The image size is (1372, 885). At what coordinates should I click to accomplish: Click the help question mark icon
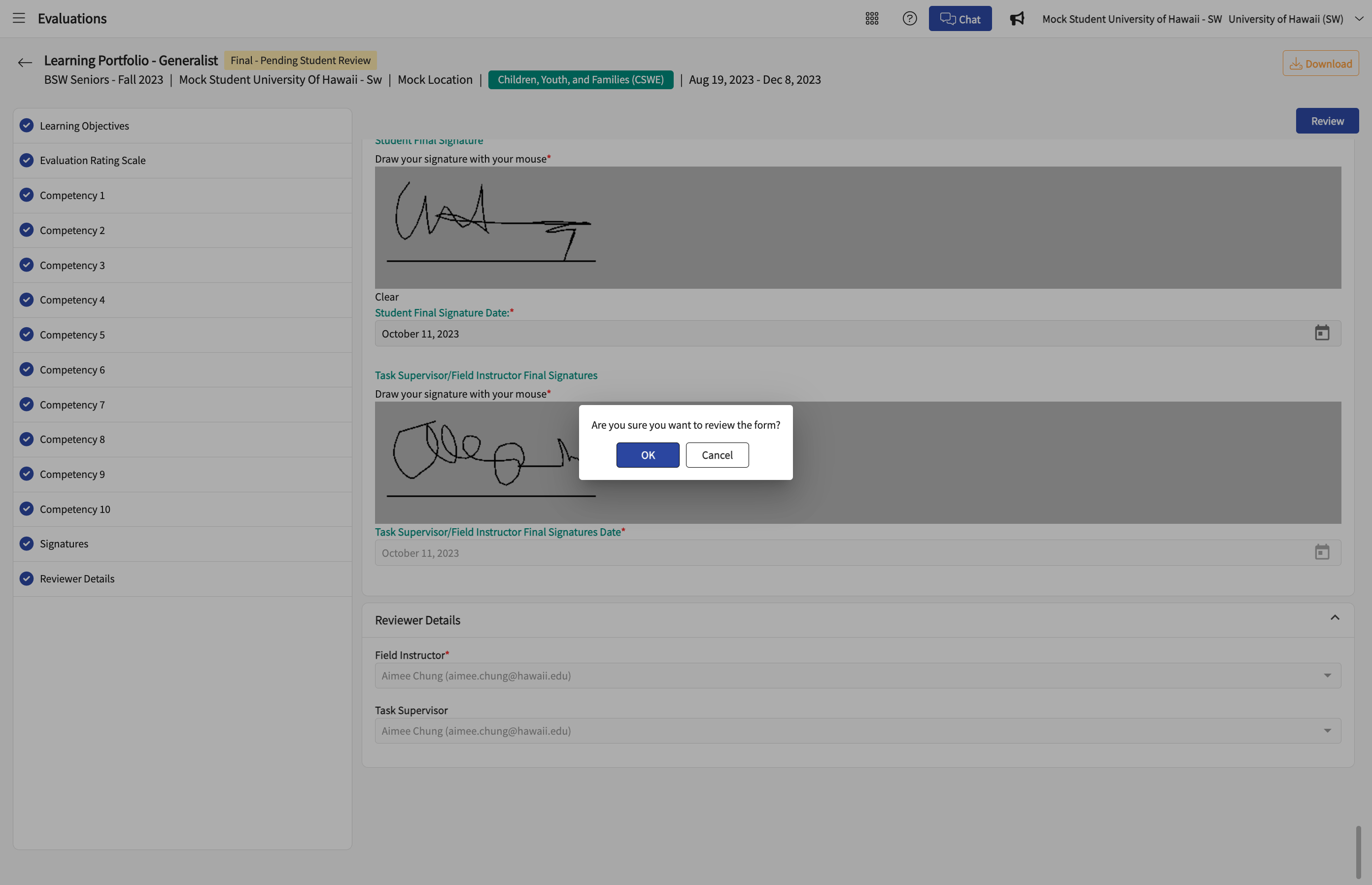909,18
